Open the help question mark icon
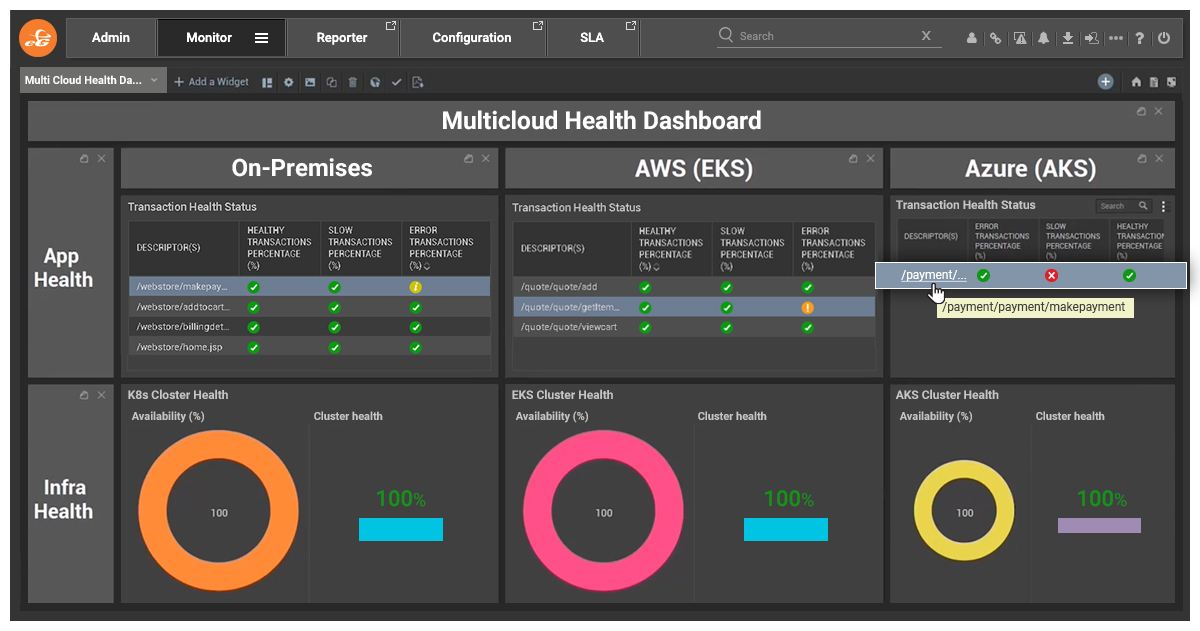This screenshot has width=1200, height=631. (1139, 38)
